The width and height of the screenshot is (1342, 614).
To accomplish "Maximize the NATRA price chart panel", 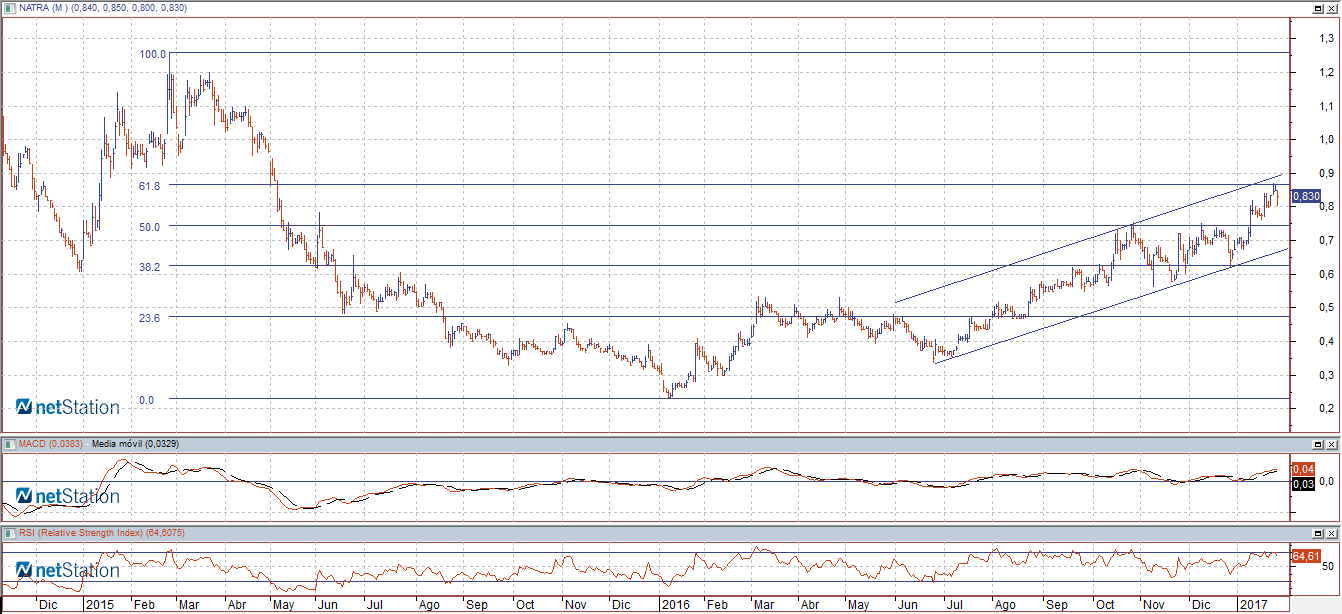I will coord(1319,7).
